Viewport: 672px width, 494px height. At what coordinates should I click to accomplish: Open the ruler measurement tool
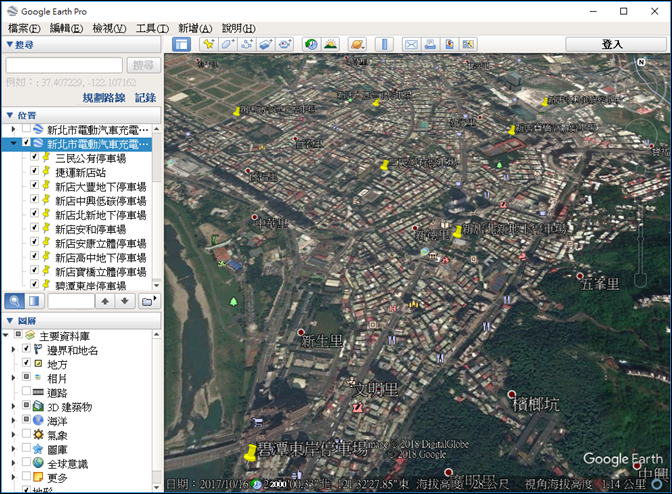click(x=384, y=44)
